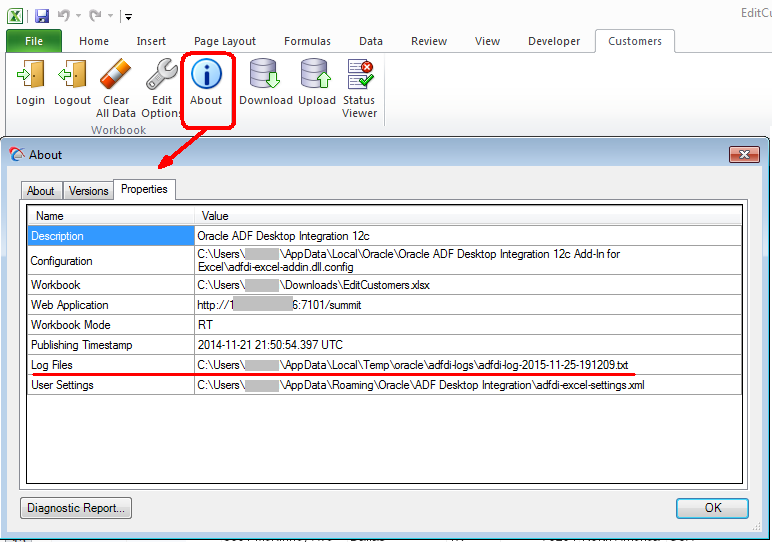
Task: Click the Diagnostic Report button
Action: (76, 508)
